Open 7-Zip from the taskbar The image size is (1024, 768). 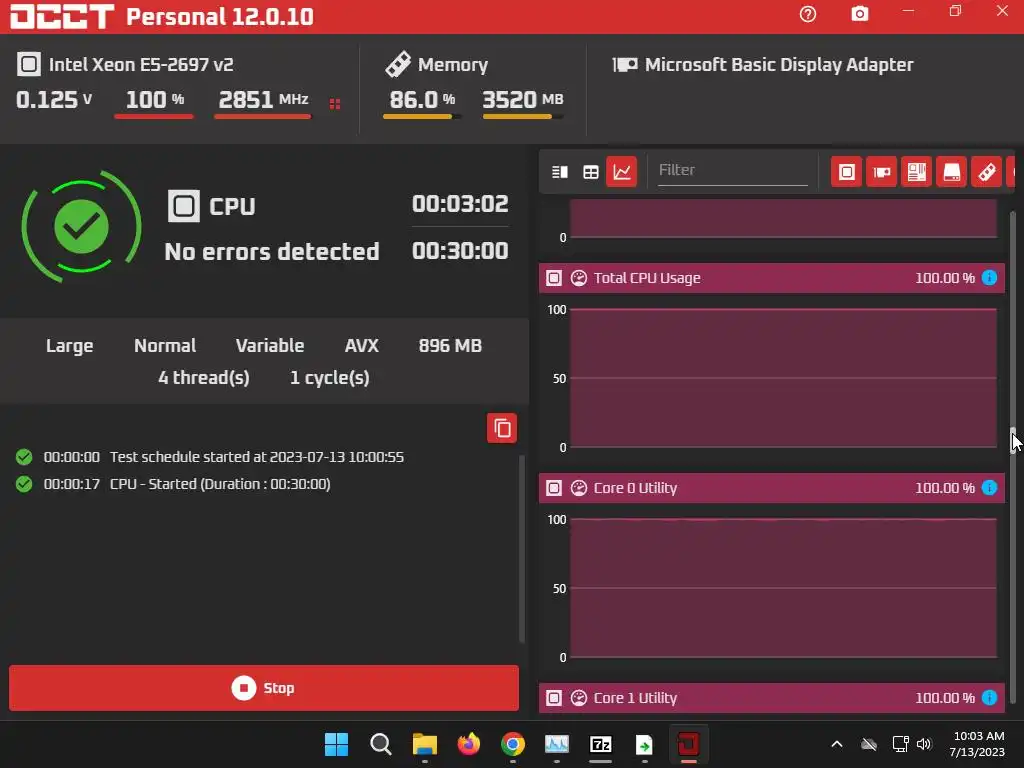point(600,744)
